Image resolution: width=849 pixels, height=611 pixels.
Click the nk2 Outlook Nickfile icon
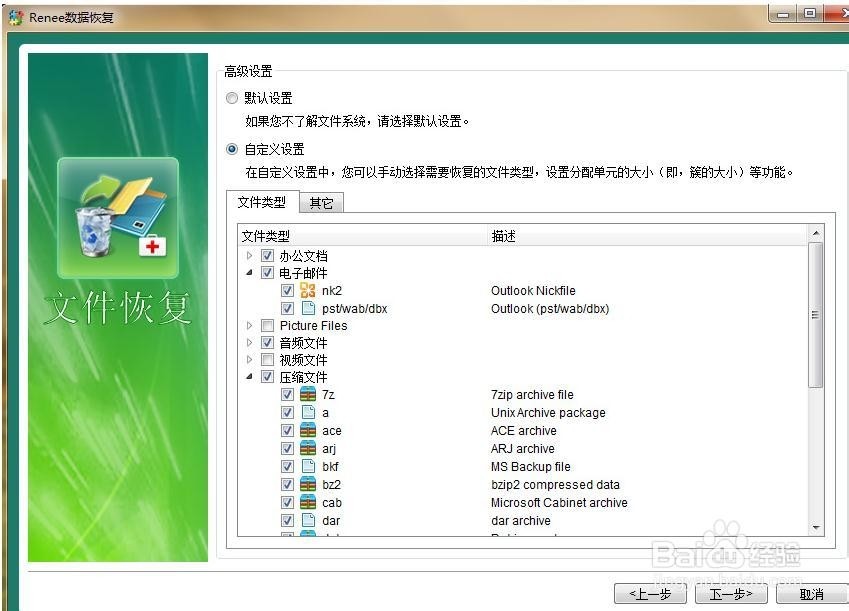pos(308,290)
